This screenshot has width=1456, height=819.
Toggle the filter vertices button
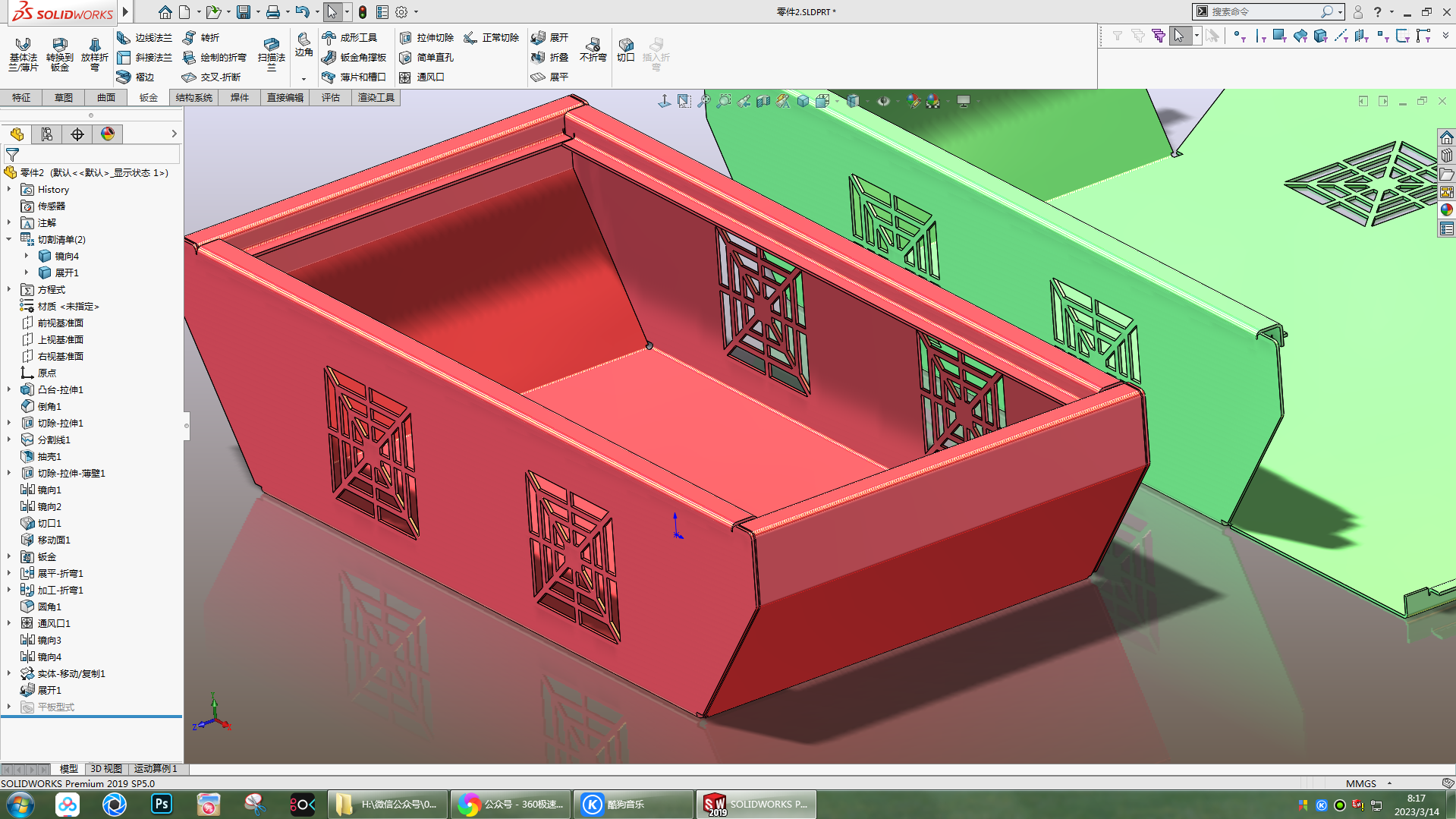(x=1239, y=36)
